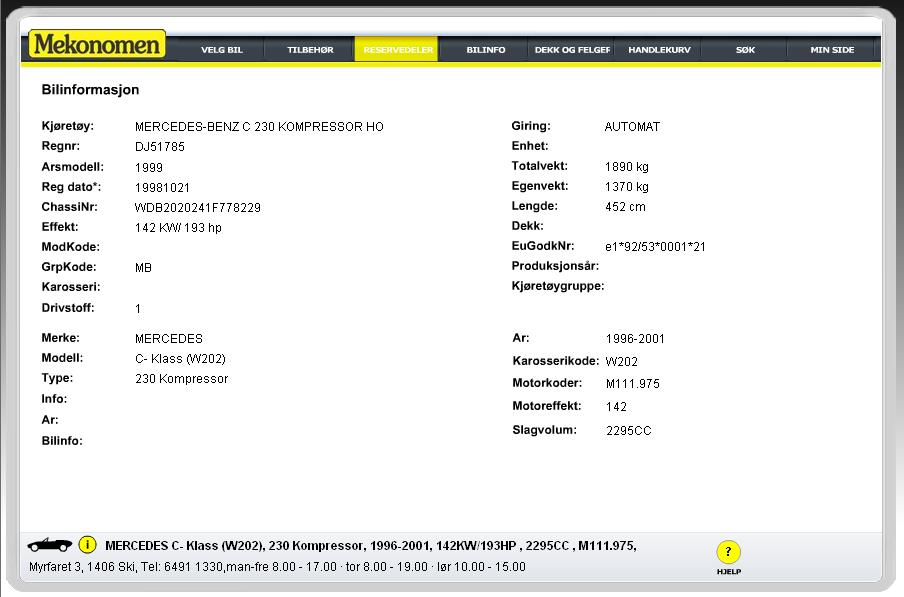Click Lengde value 452 cm
The width and height of the screenshot is (904, 597).
pos(625,206)
